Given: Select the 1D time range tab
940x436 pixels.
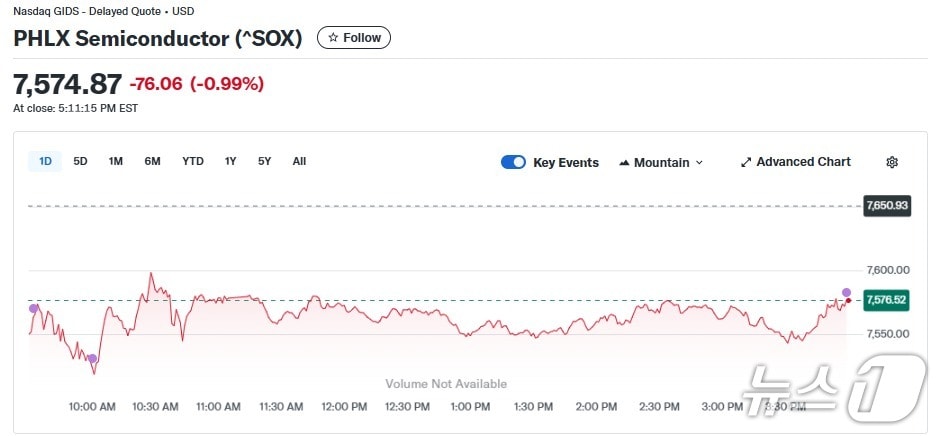Looking at the screenshot, I should point(46,161).
